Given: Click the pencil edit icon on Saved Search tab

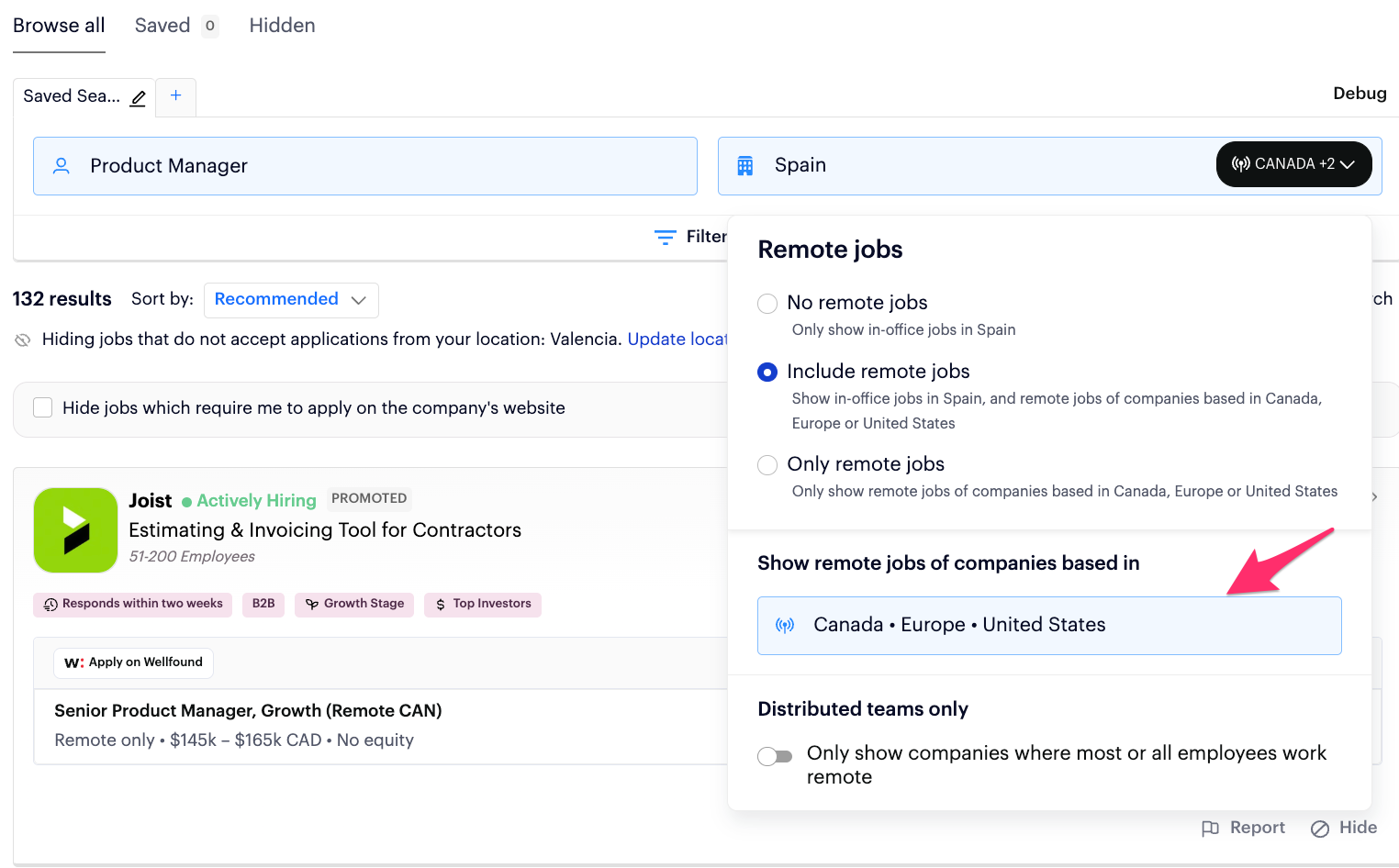Looking at the screenshot, I should pos(138,98).
